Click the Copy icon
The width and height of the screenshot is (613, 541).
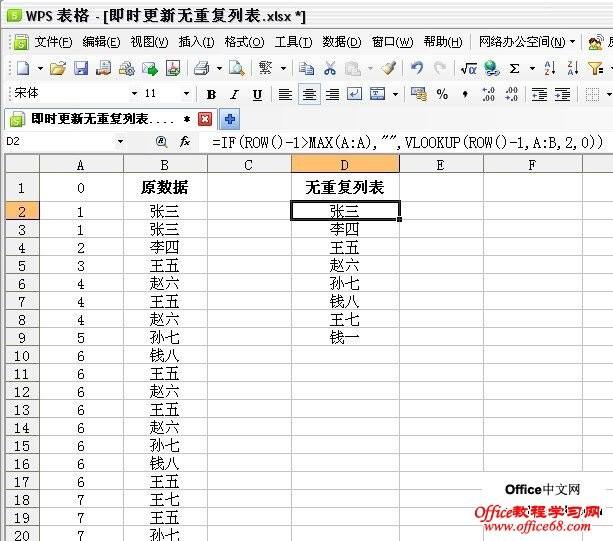(x=306, y=69)
